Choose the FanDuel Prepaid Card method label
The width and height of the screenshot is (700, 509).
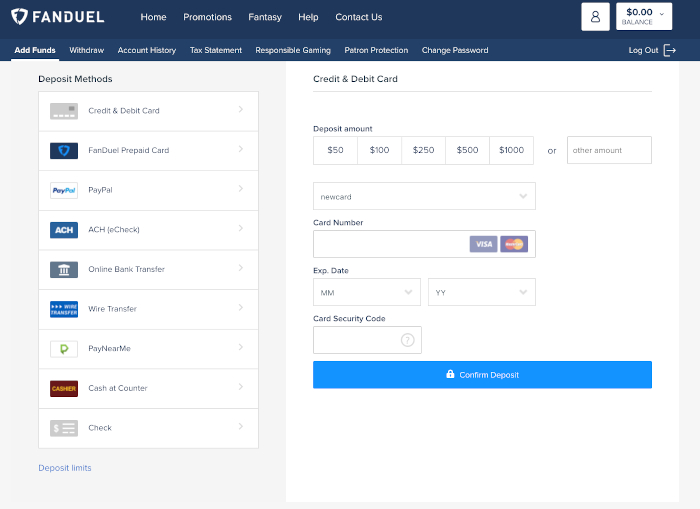click(x=129, y=150)
